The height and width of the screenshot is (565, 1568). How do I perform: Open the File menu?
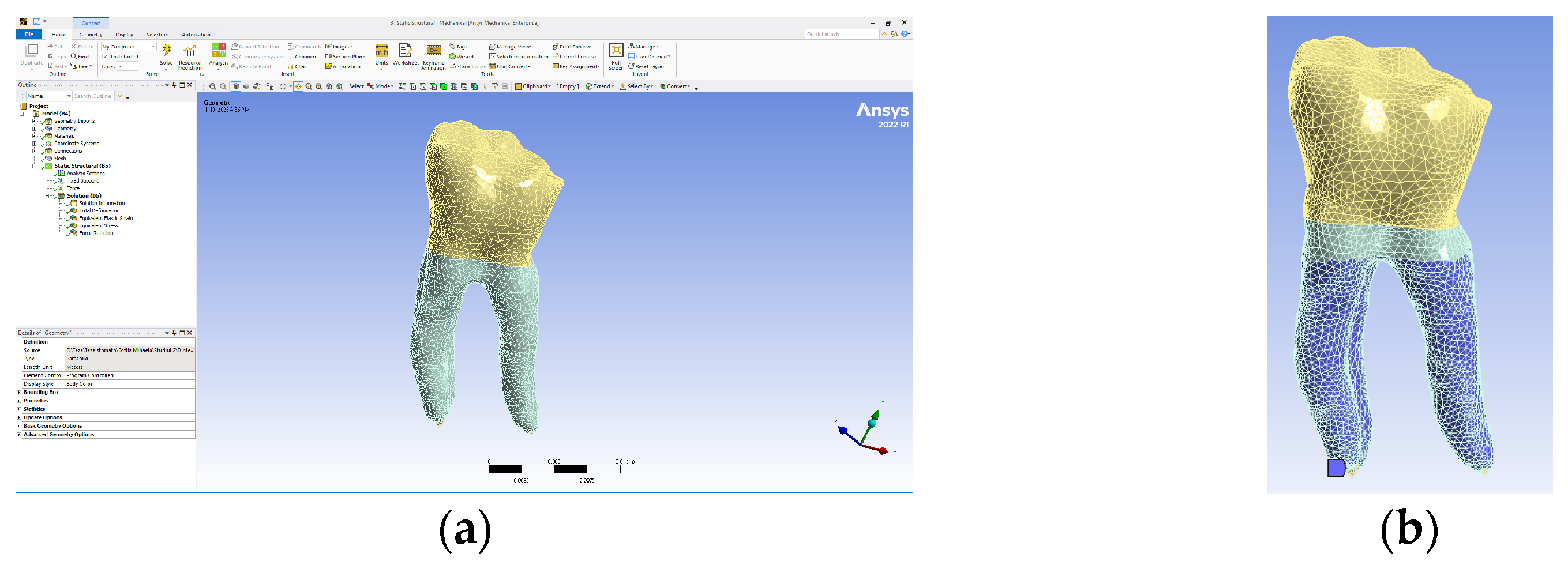(29, 35)
